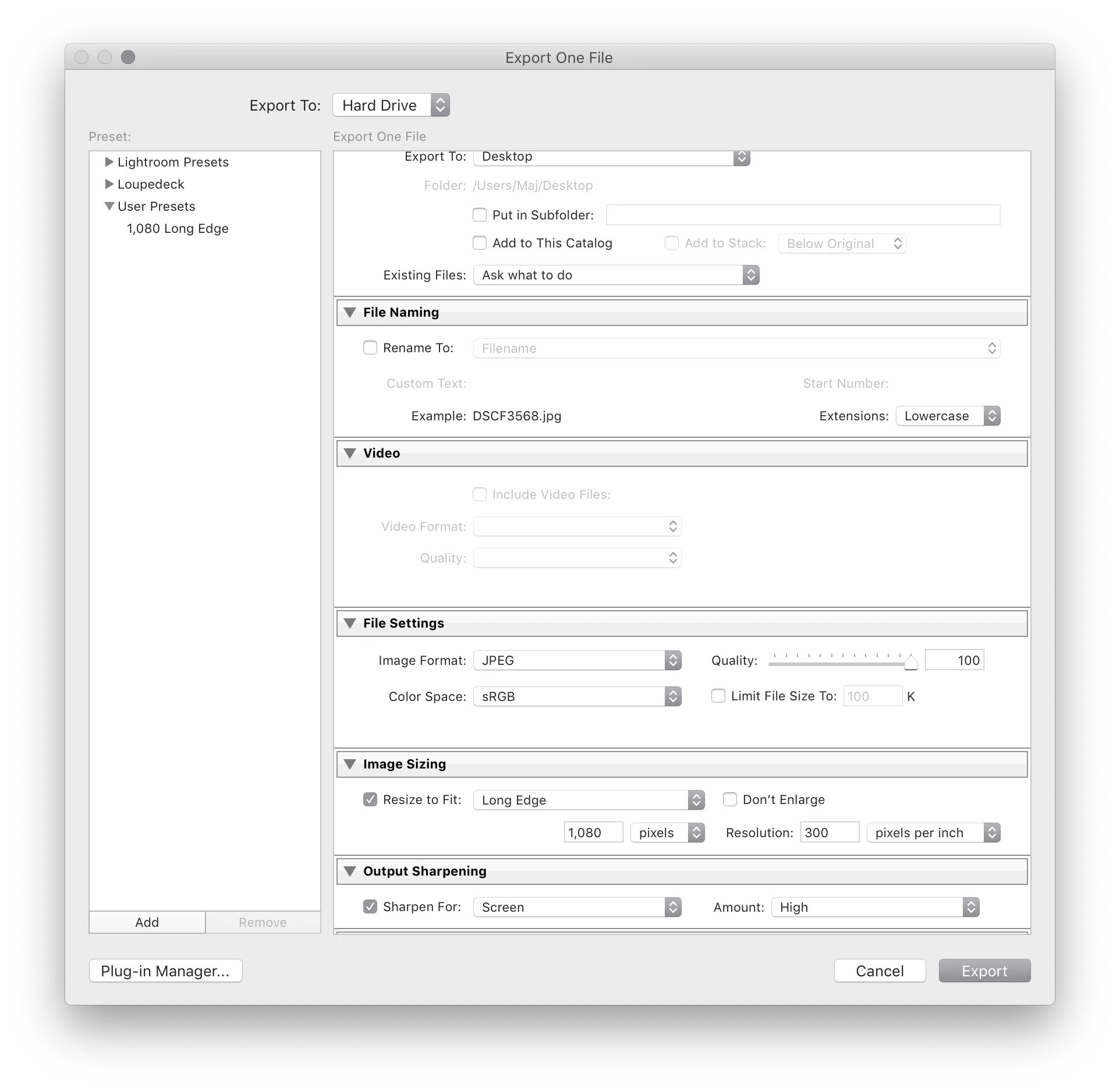Collapse the User Presets folder arrow
Viewport: 1120px width, 1091px height.
109,206
